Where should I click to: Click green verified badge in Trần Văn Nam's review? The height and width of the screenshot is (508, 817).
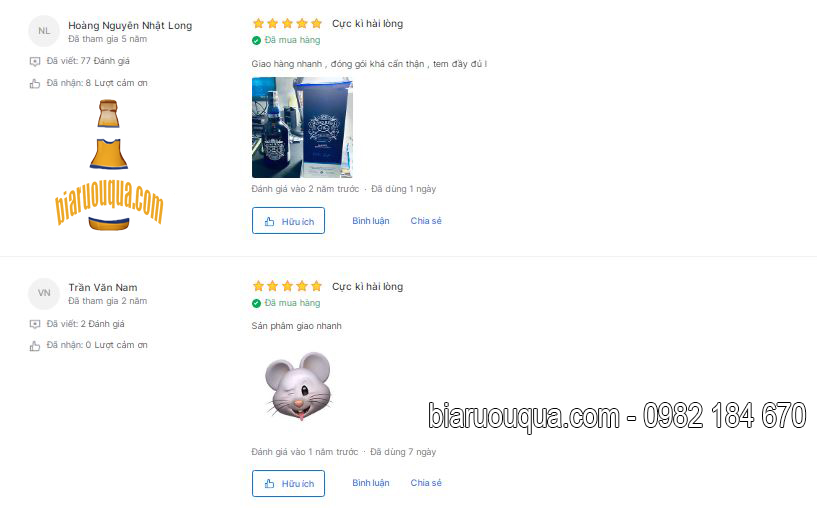tap(256, 303)
